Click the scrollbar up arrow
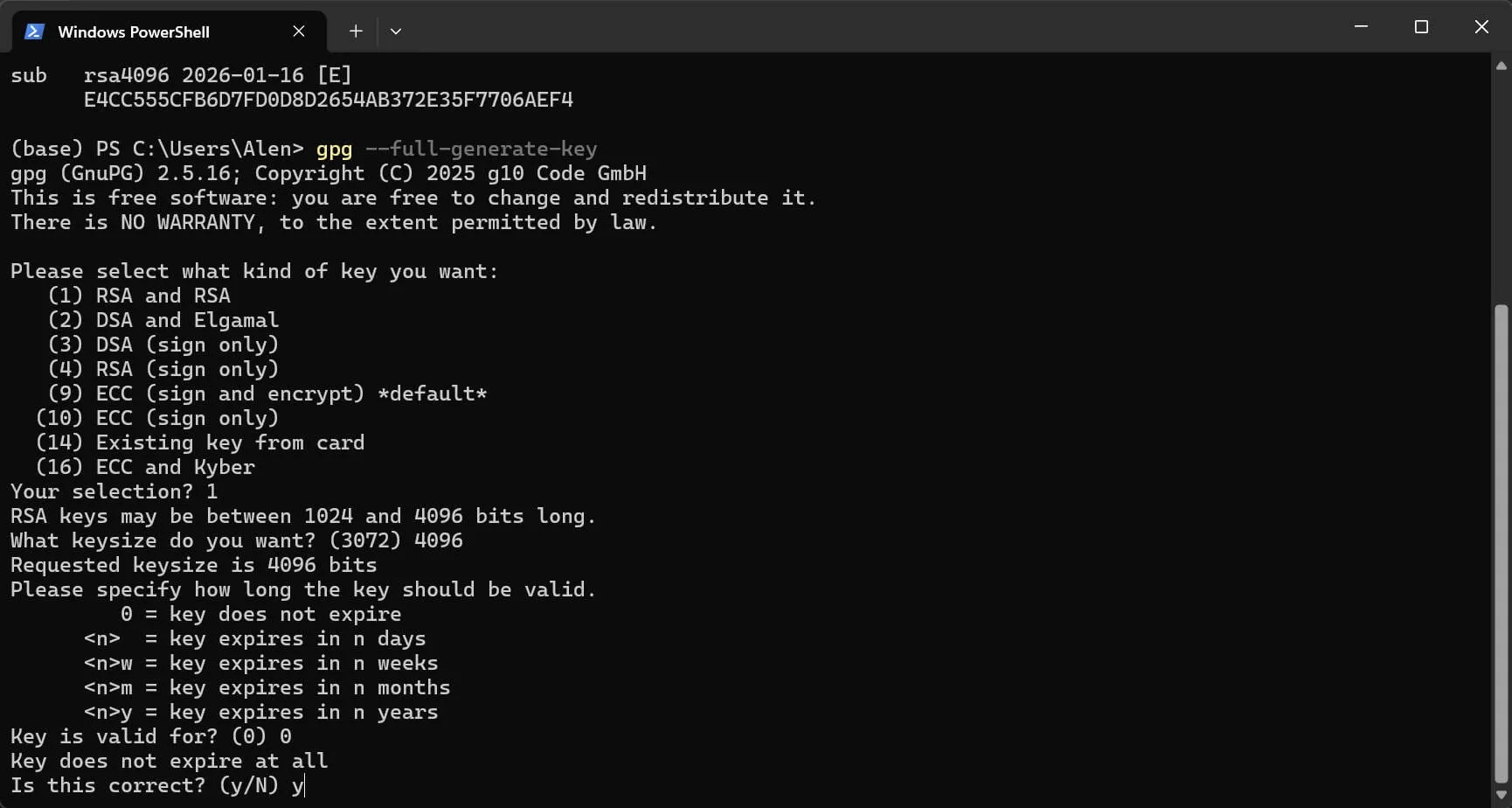 pos(1502,66)
